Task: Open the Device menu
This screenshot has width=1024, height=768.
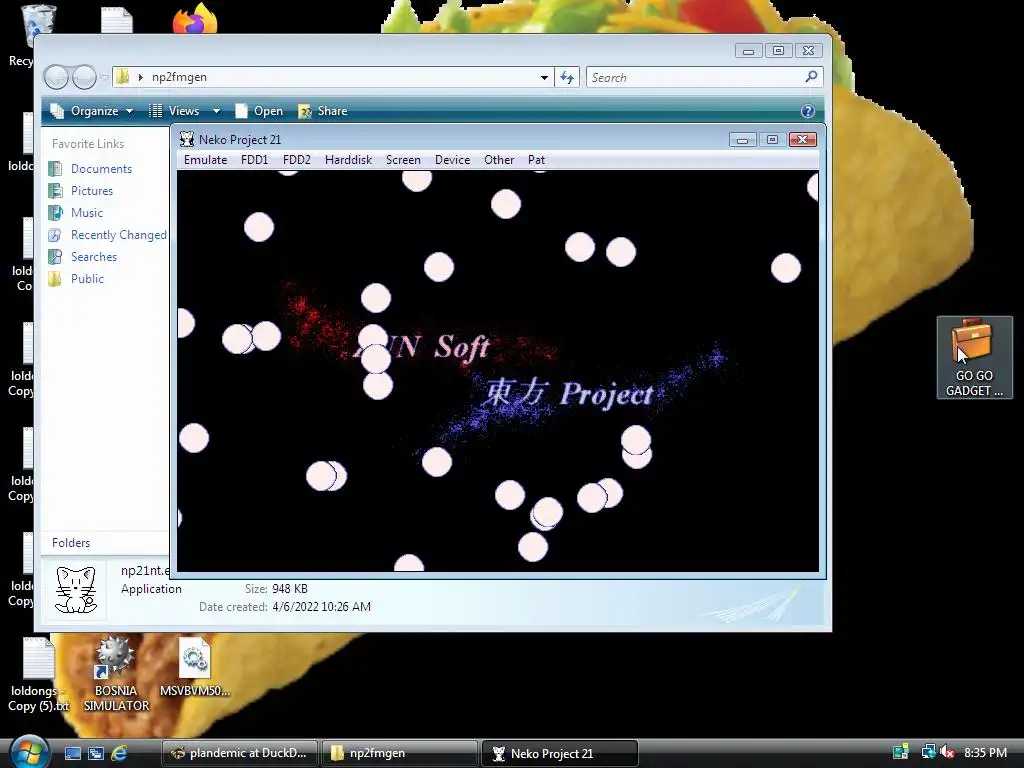Action: pos(452,160)
